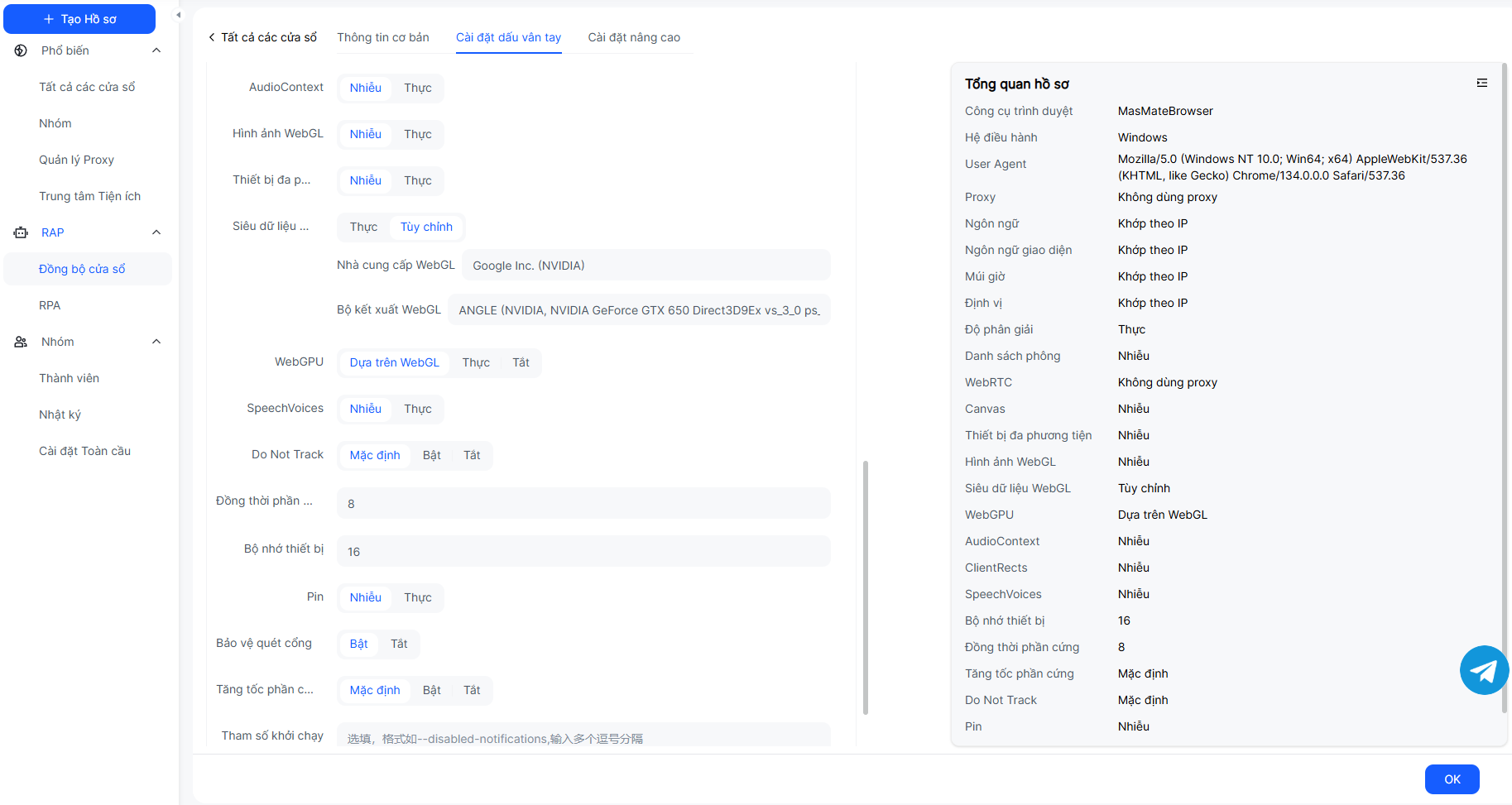The height and width of the screenshot is (805, 1512).
Task: Click the settings form vertical scrollbar
Action: [x=865, y=587]
